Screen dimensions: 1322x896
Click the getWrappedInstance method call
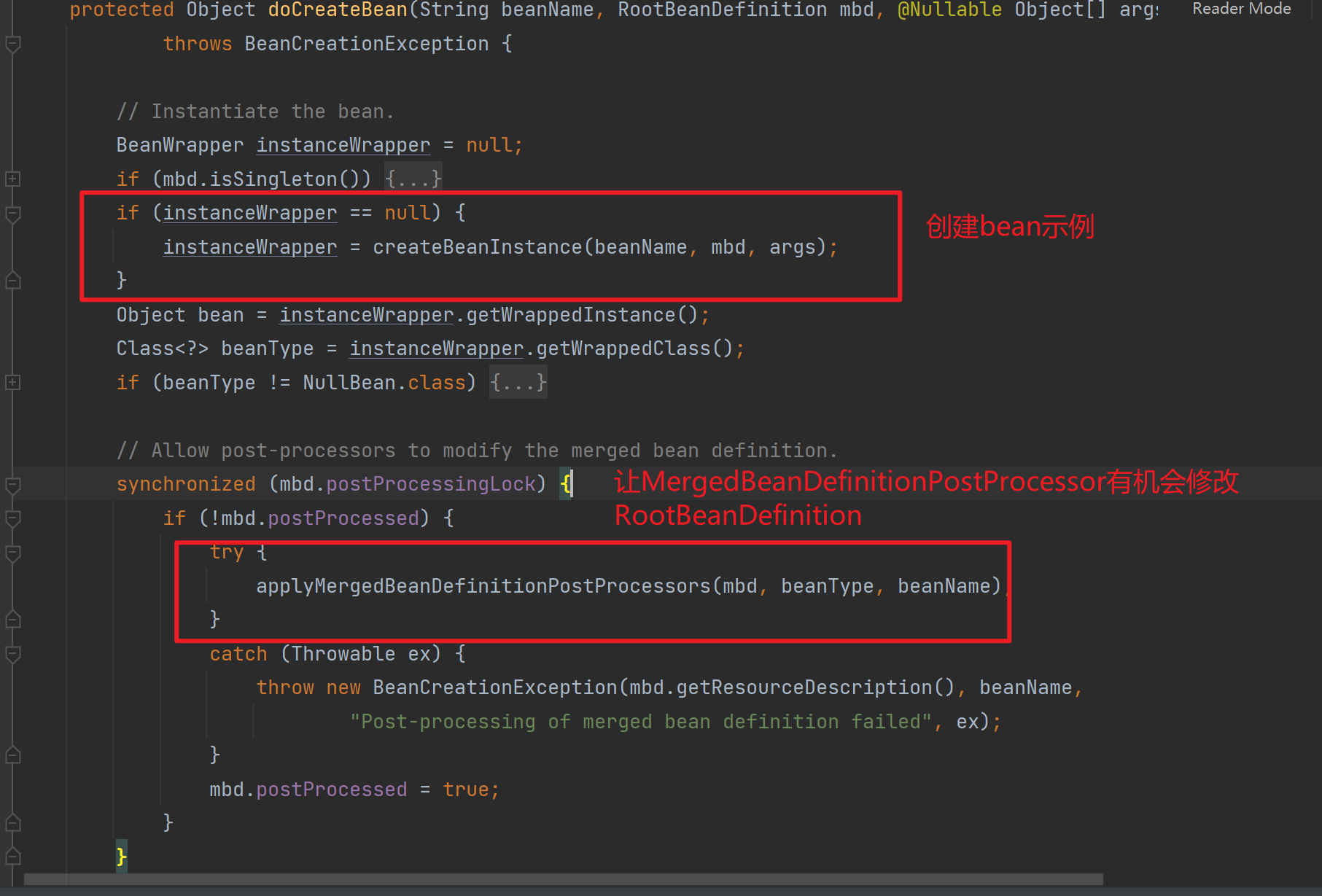[571, 315]
